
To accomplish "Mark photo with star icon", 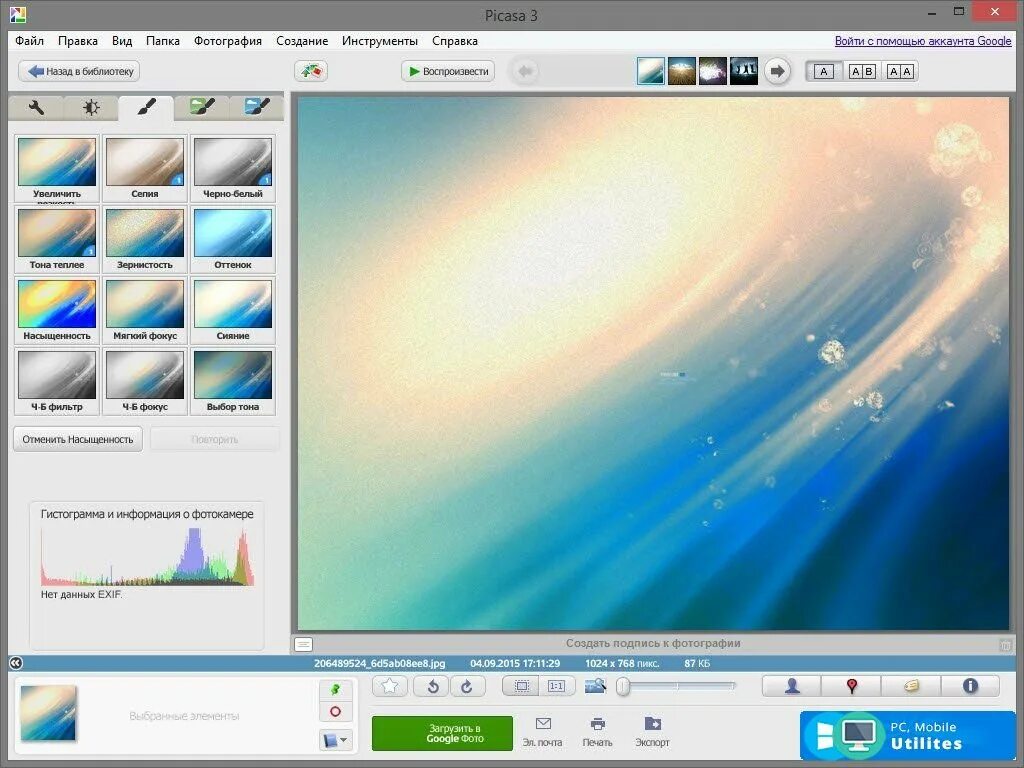I will (x=390, y=686).
